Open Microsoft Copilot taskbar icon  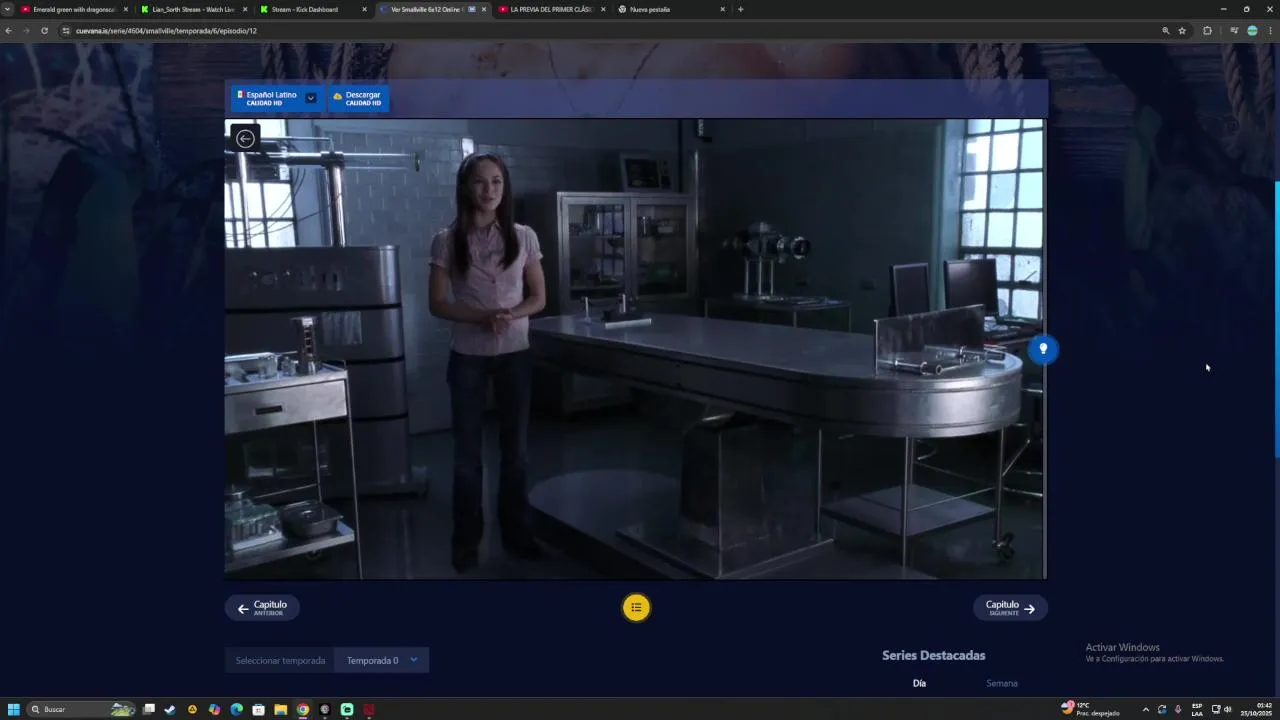pos(214,709)
